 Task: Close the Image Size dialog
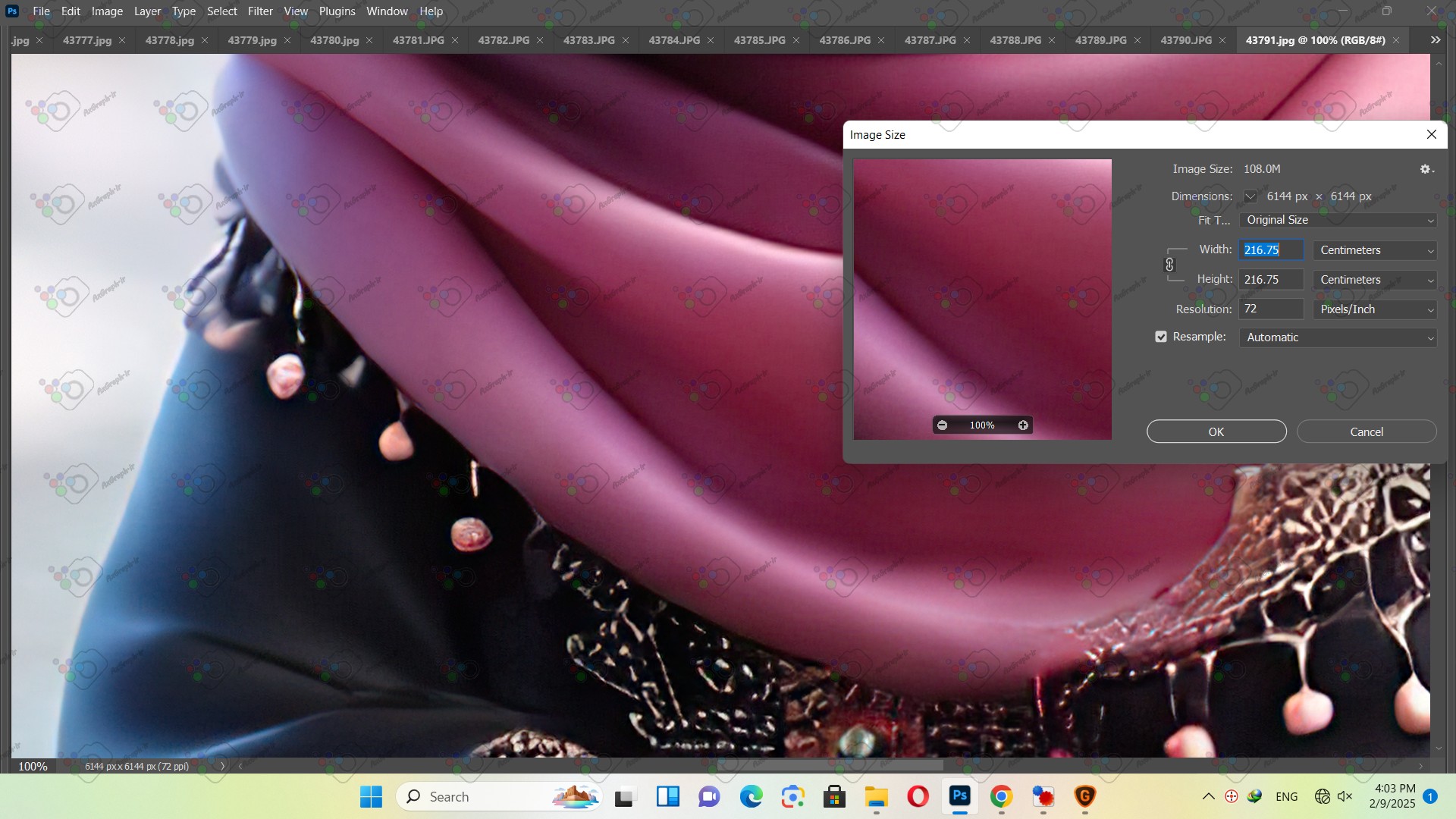1432,134
